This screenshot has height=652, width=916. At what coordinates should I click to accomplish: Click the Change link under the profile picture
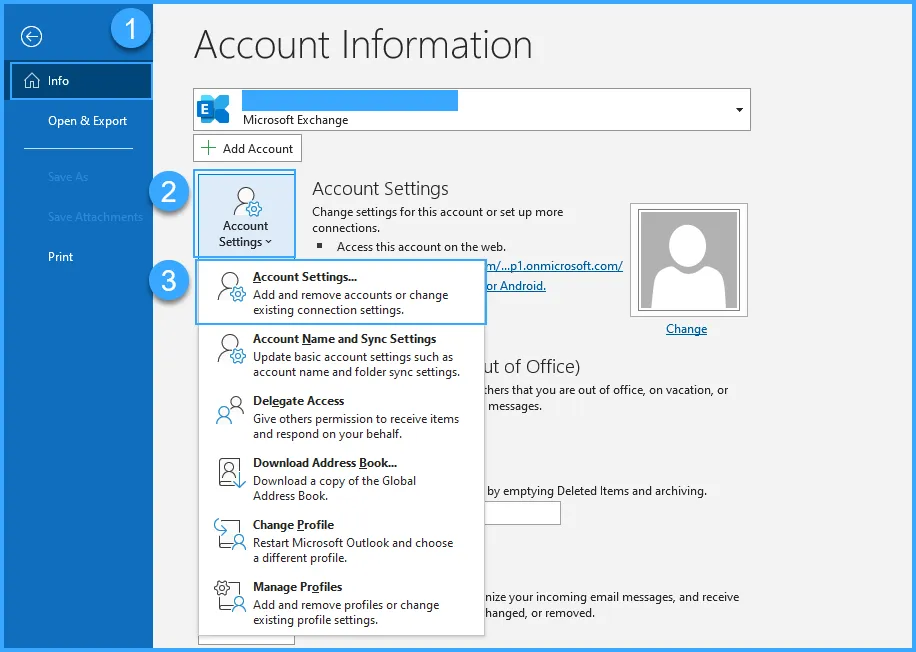[686, 328]
